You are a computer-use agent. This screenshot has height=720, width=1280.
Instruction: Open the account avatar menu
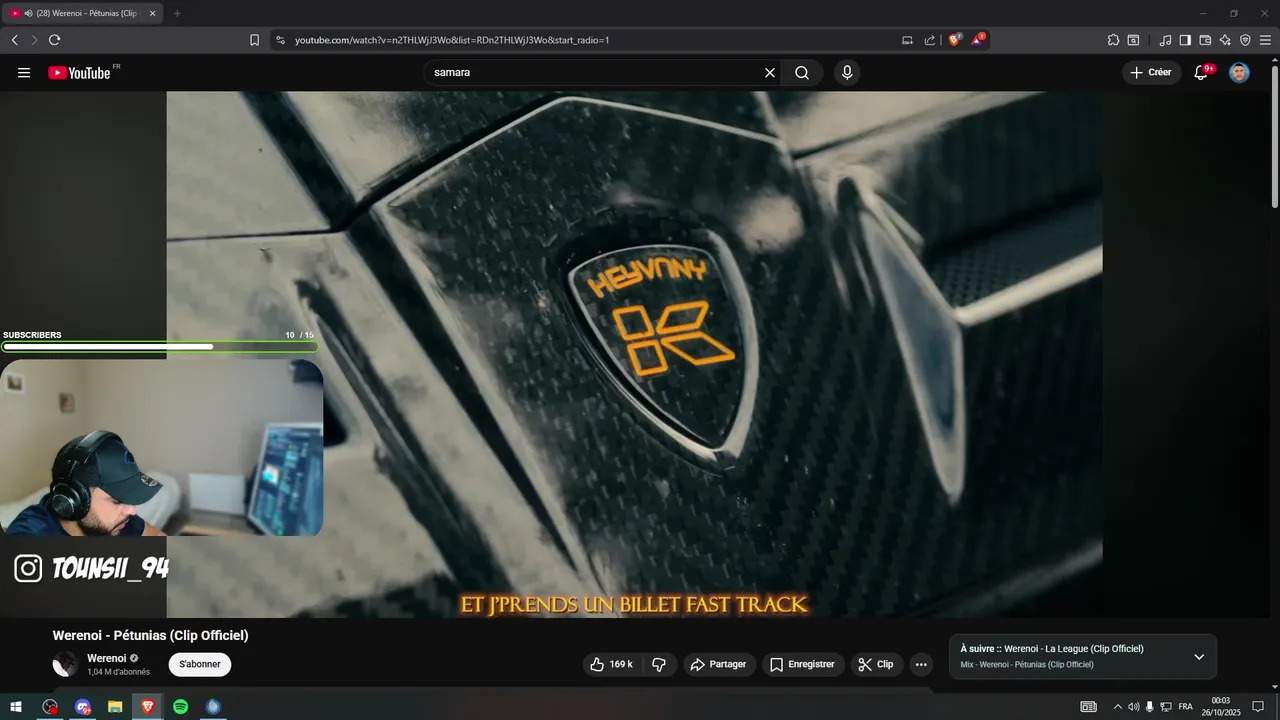(1239, 73)
